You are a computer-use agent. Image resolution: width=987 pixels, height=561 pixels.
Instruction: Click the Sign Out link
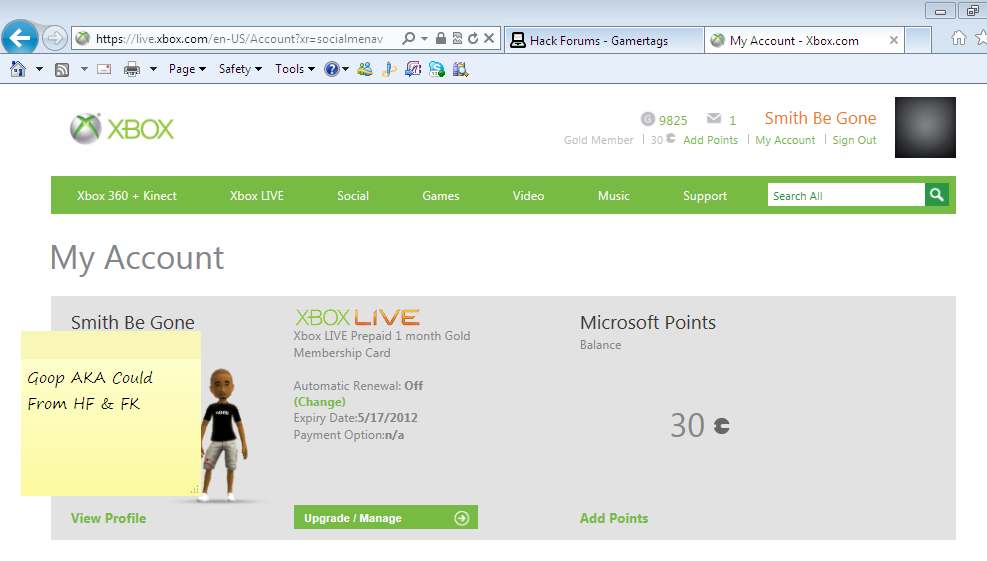point(854,140)
